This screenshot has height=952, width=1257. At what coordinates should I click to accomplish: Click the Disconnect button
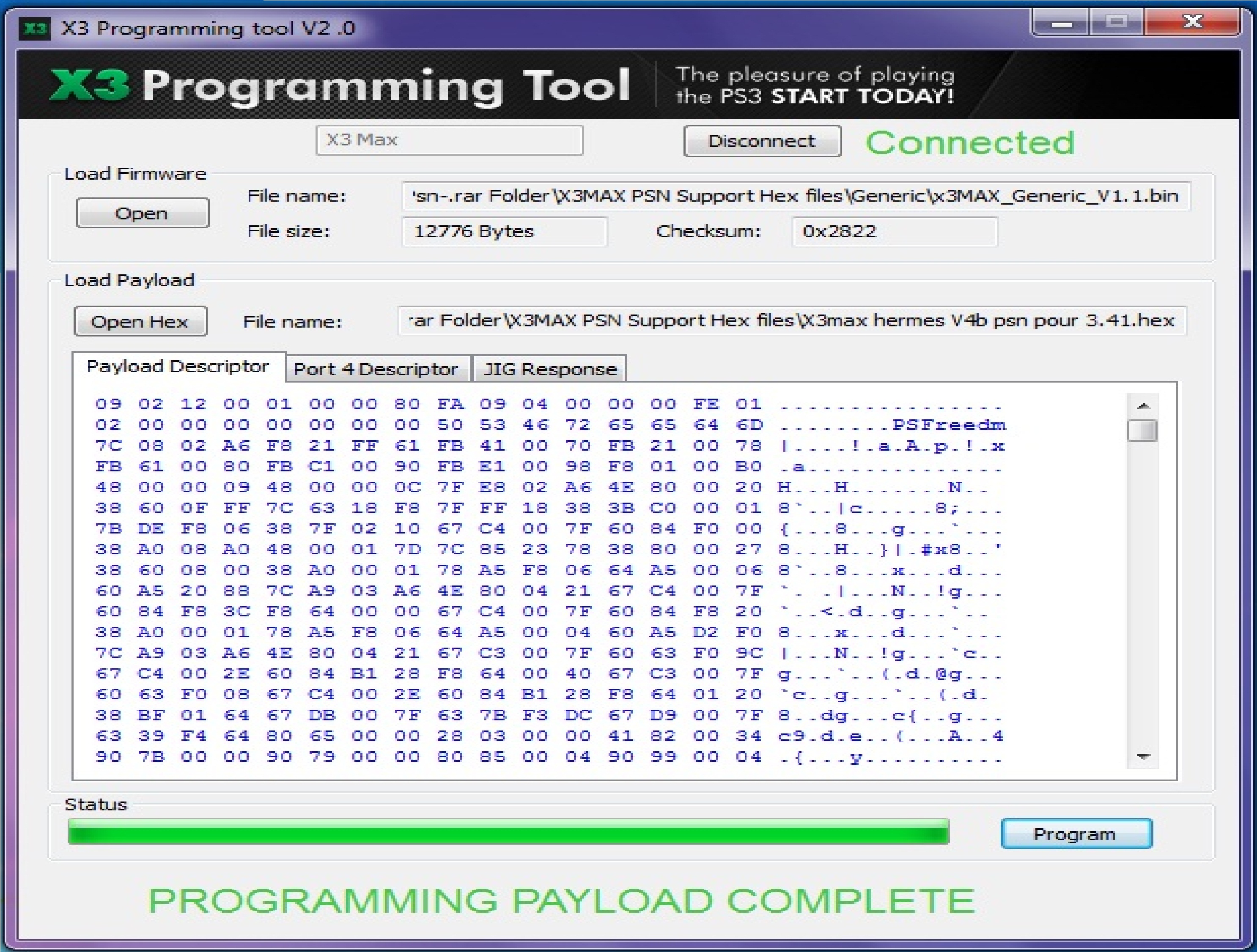(x=762, y=141)
